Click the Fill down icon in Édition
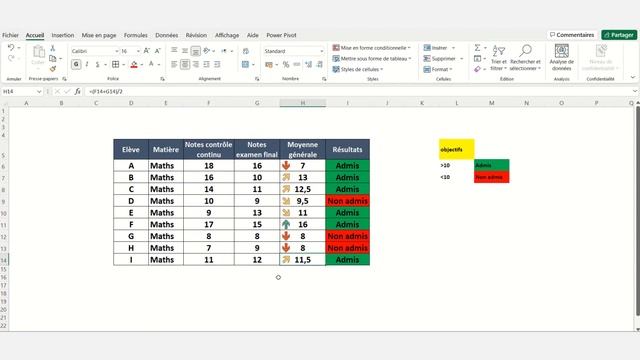The image size is (640, 360). click(477, 58)
